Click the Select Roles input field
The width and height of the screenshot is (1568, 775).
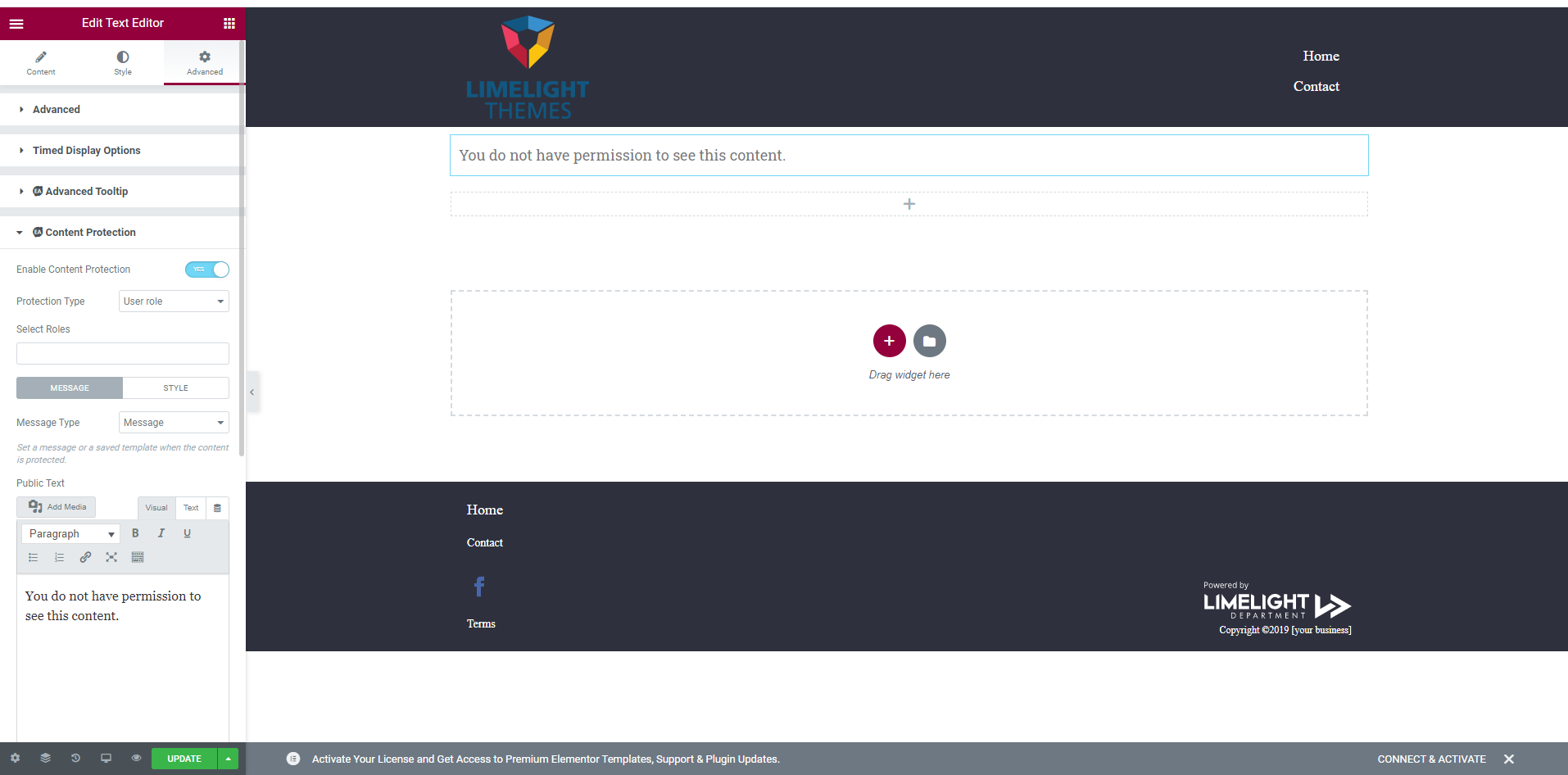coord(123,354)
